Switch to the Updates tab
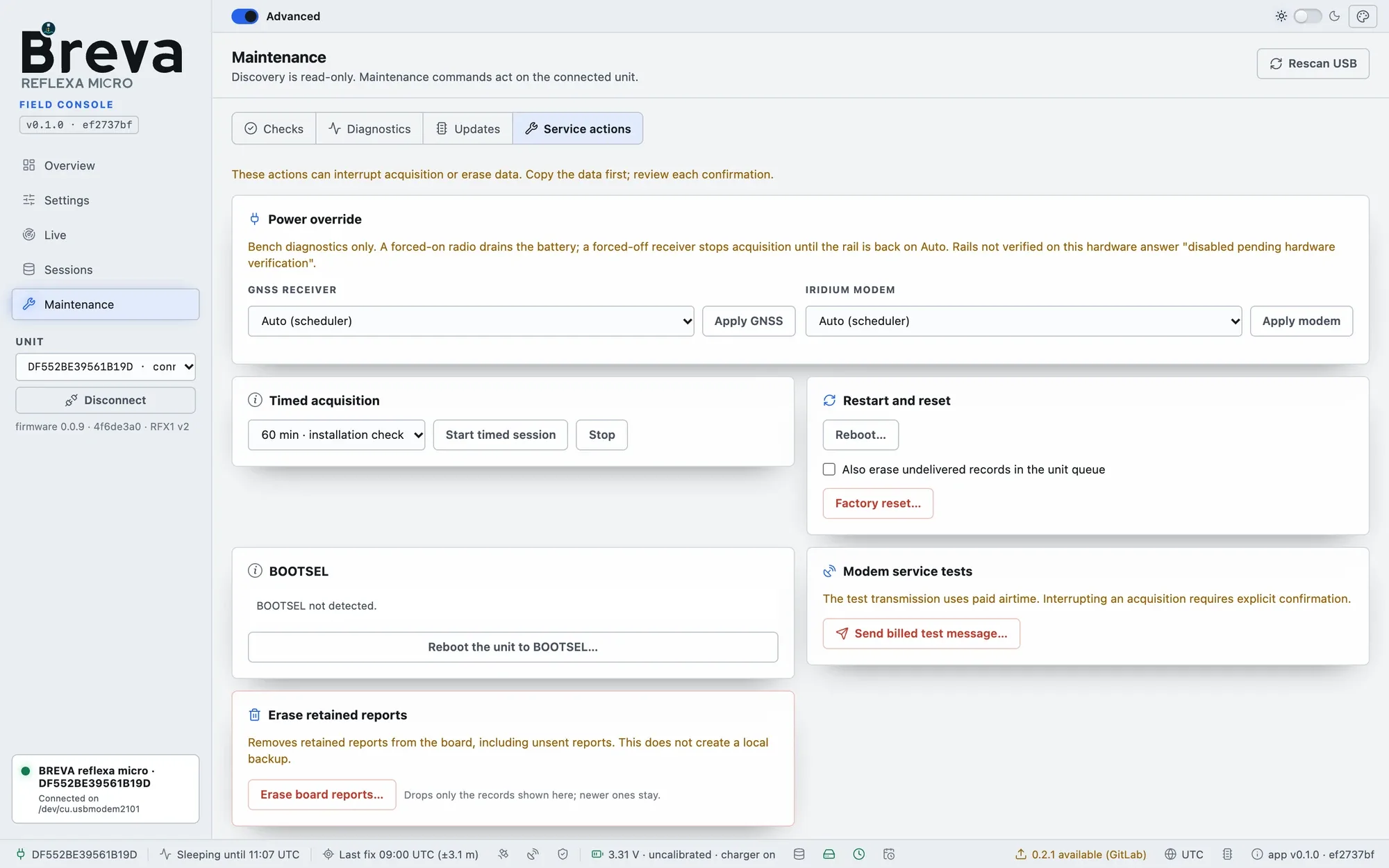Image resolution: width=1389 pixels, height=868 pixels. (467, 128)
